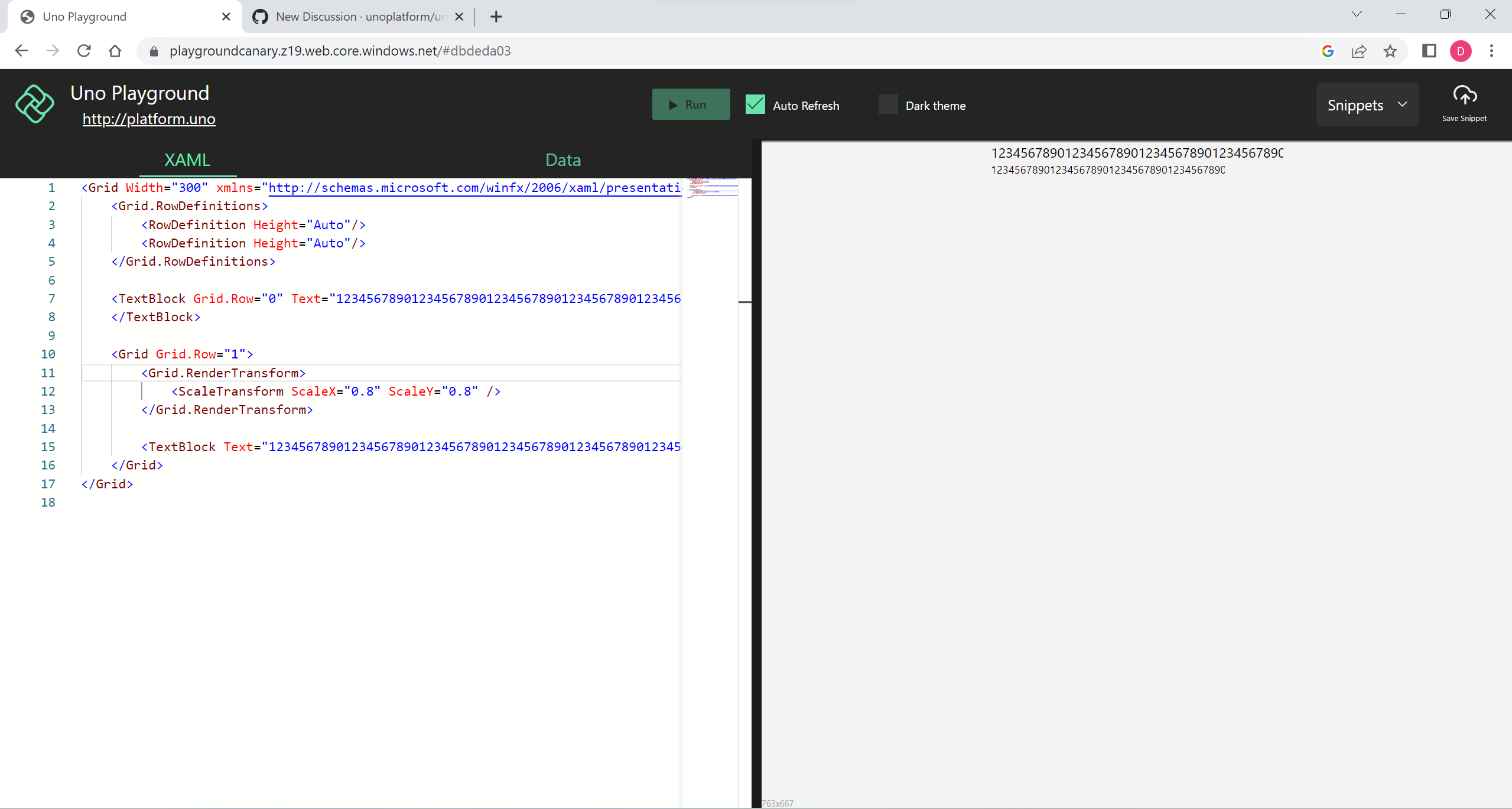Screen dimensions: 1512x809
Task: Reload the current page
Action: point(84,50)
